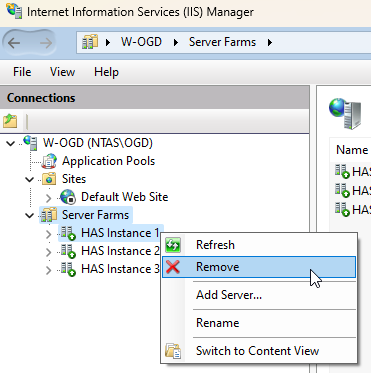Expand the HAS Instance 2 node

click(49, 252)
